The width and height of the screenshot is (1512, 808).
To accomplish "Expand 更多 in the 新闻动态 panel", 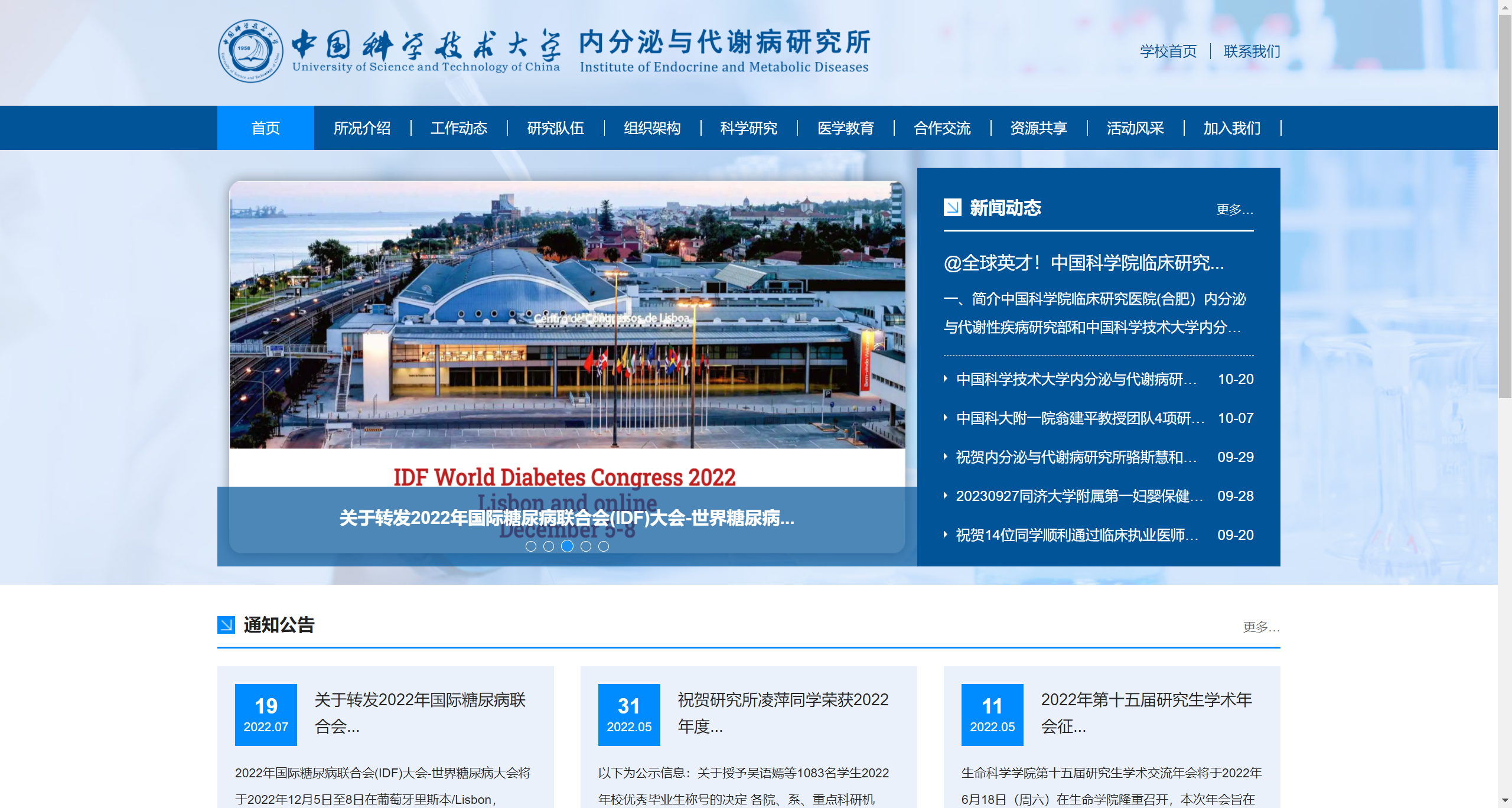I will click(x=1234, y=210).
